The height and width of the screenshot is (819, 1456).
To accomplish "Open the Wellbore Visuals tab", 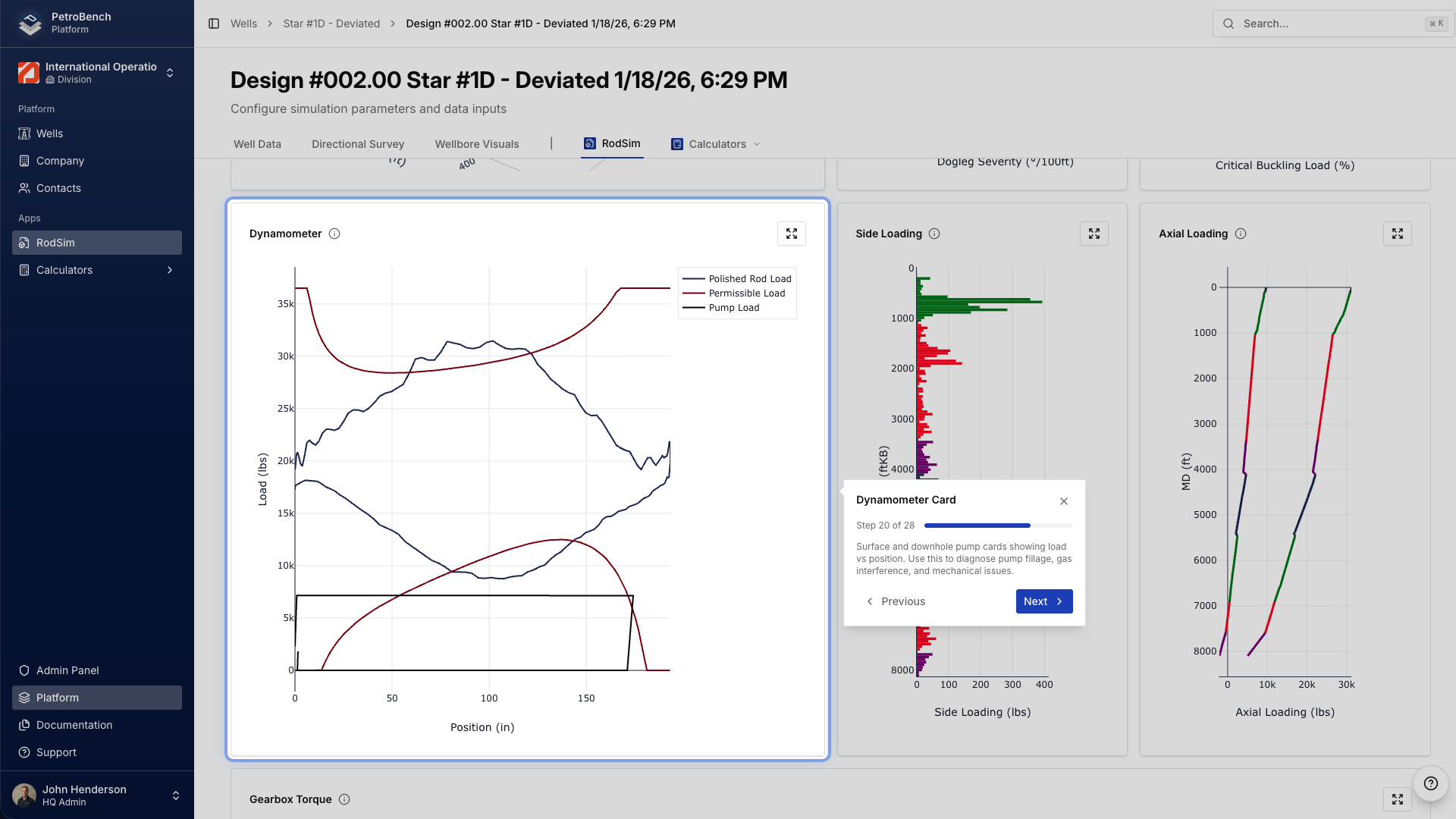I will (x=476, y=144).
